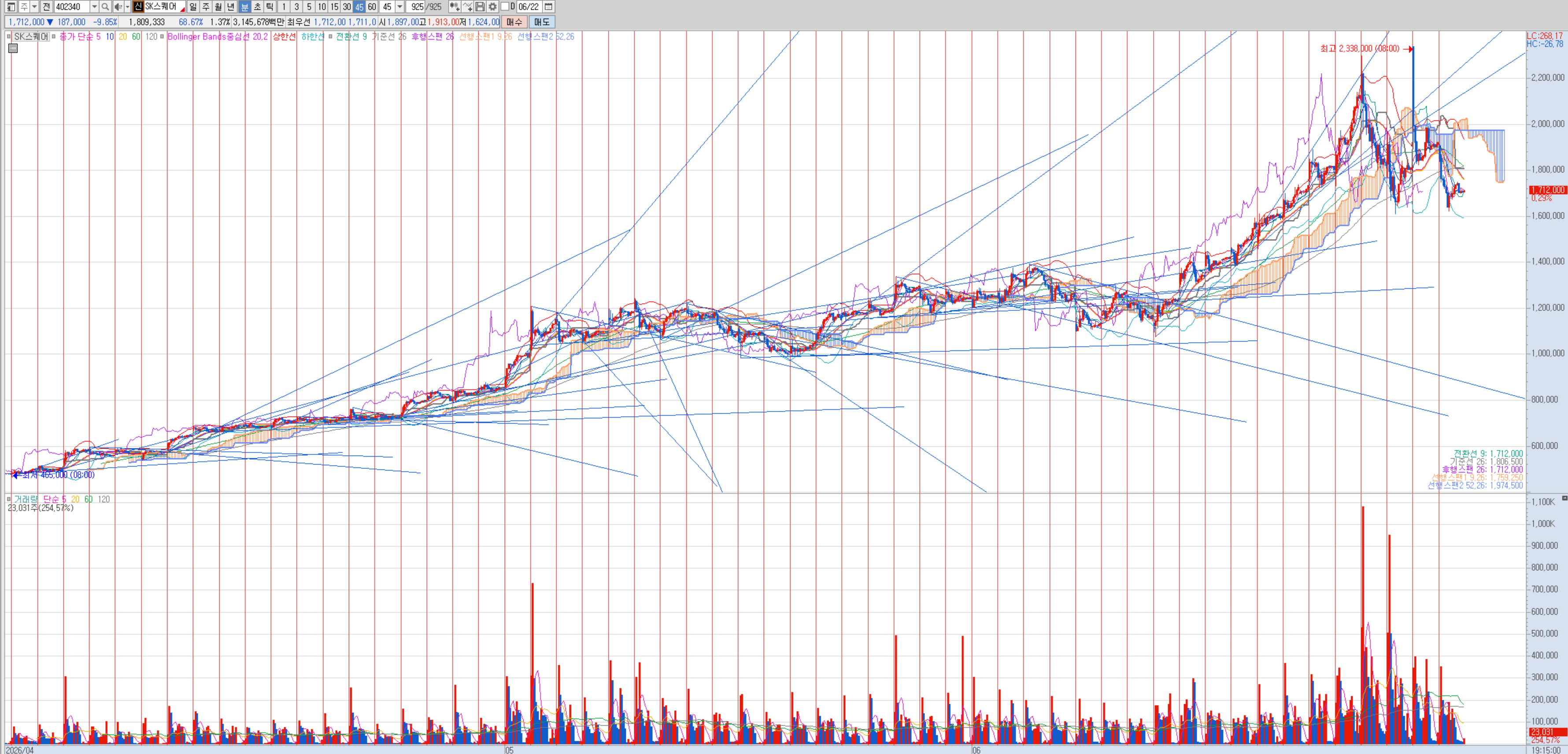The height and width of the screenshot is (754, 1568).
Task: Click the date field showing 06/22
Action: point(529,7)
